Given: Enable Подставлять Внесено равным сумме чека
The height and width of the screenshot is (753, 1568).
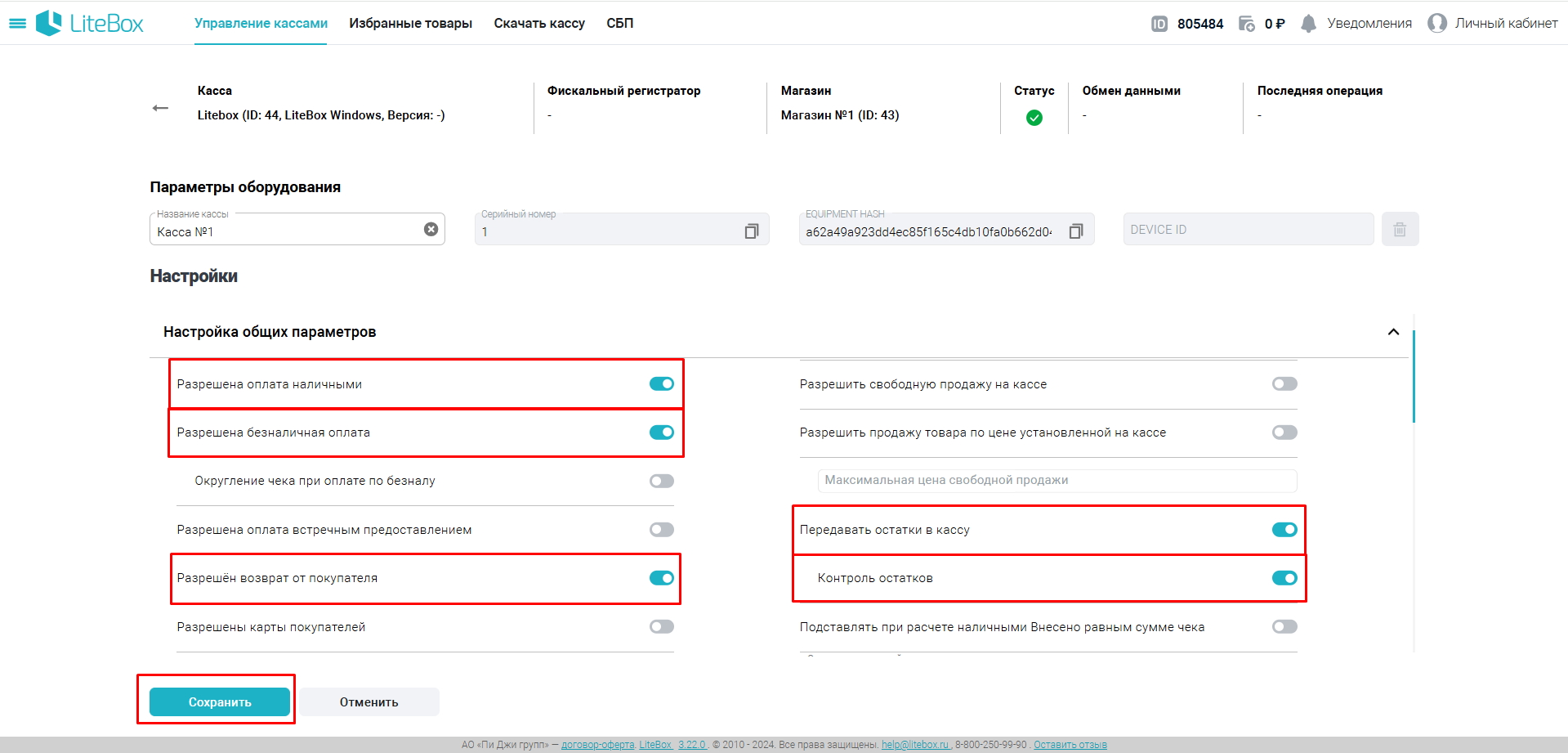Looking at the screenshot, I should (x=1284, y=627).
